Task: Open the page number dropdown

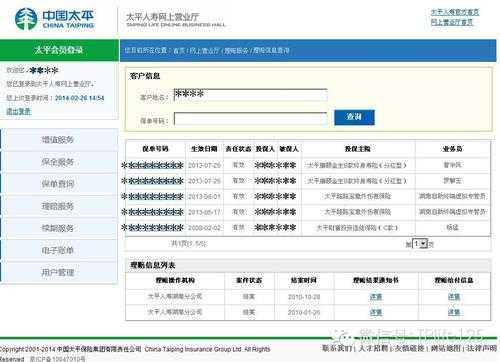Action: [420, 244]
